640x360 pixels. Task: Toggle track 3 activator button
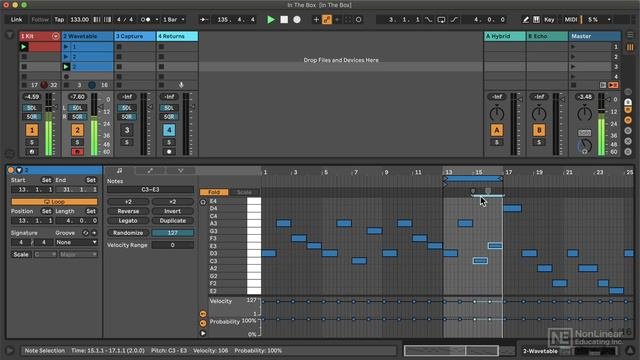point(127,130)
